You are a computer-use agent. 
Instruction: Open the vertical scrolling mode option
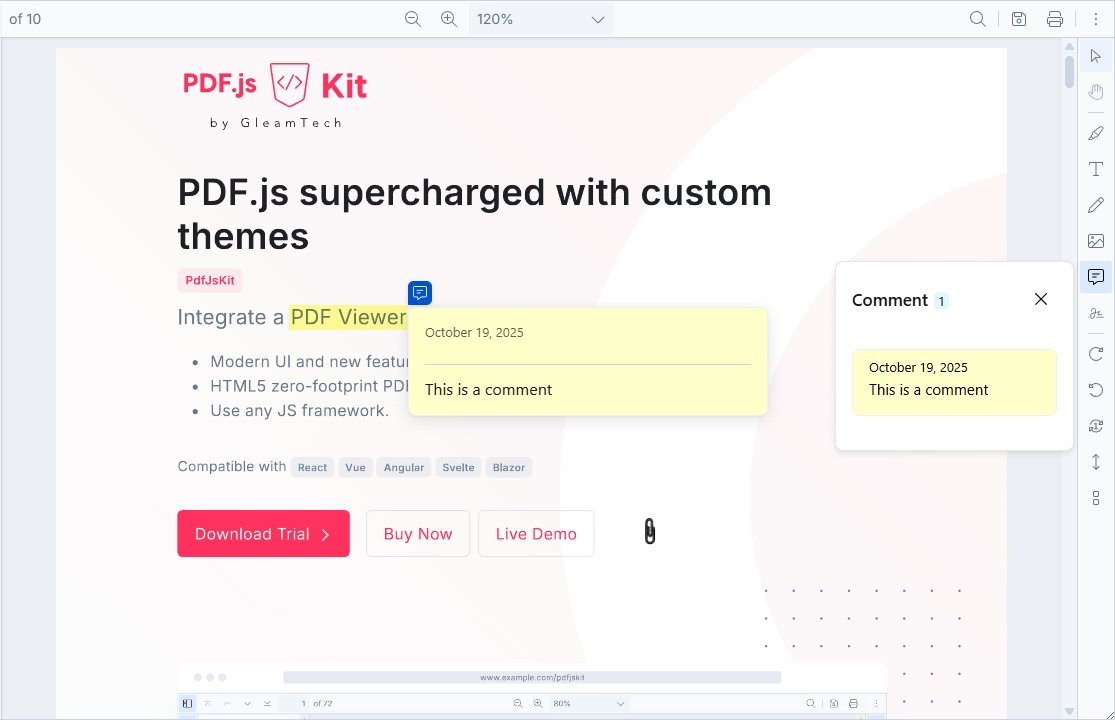(x=1096, y=462)
